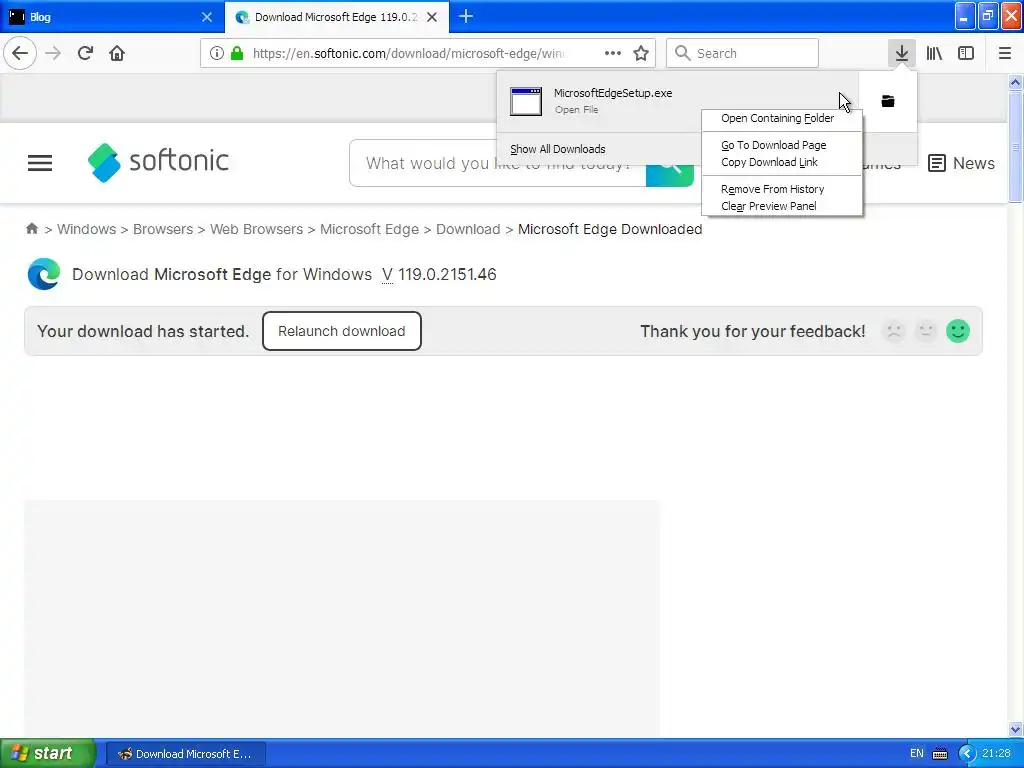Click the MicrosoftEdgeSetup.exe file icon

[526, 101]
